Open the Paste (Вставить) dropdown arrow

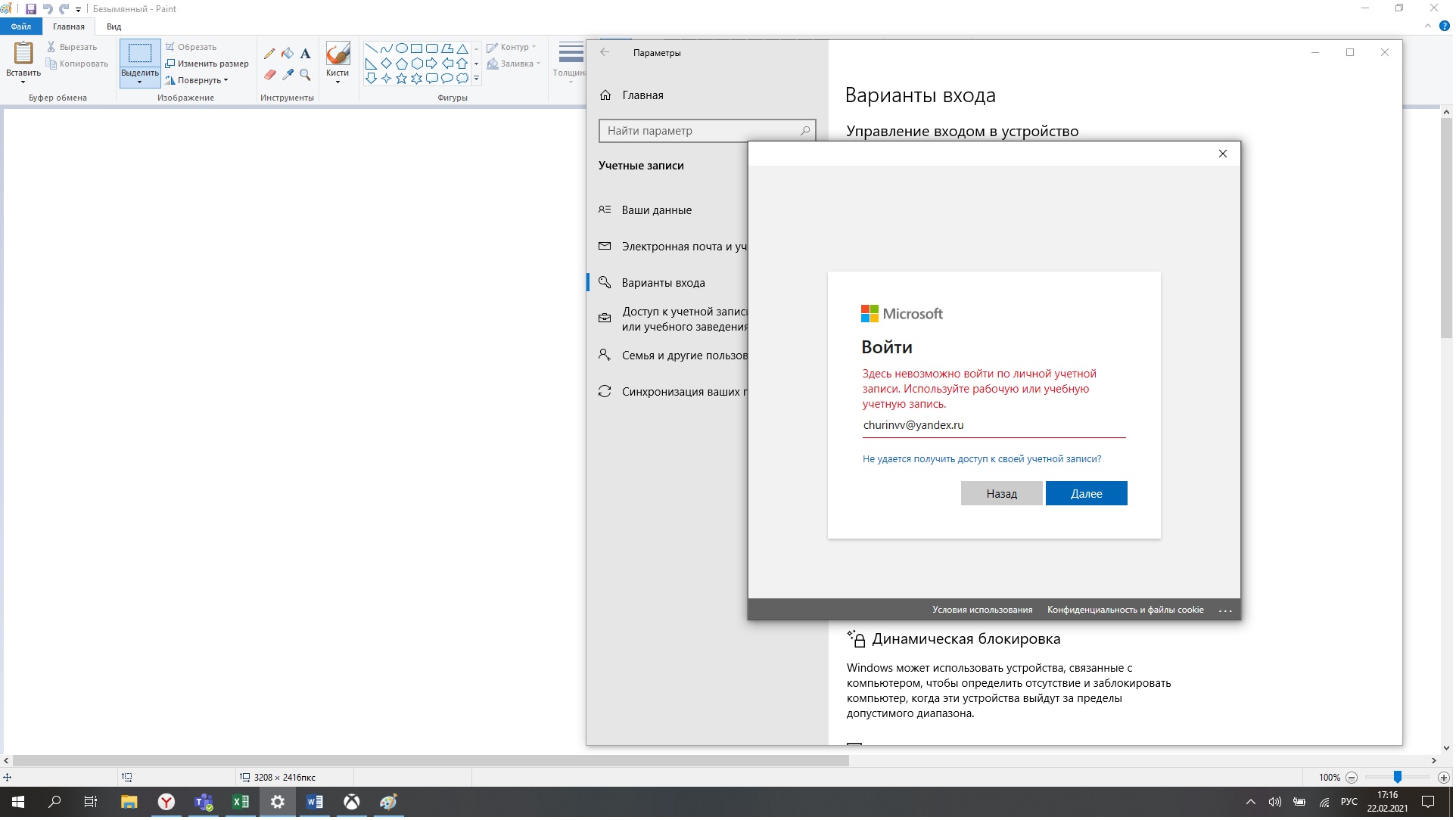tap(23, 82)
